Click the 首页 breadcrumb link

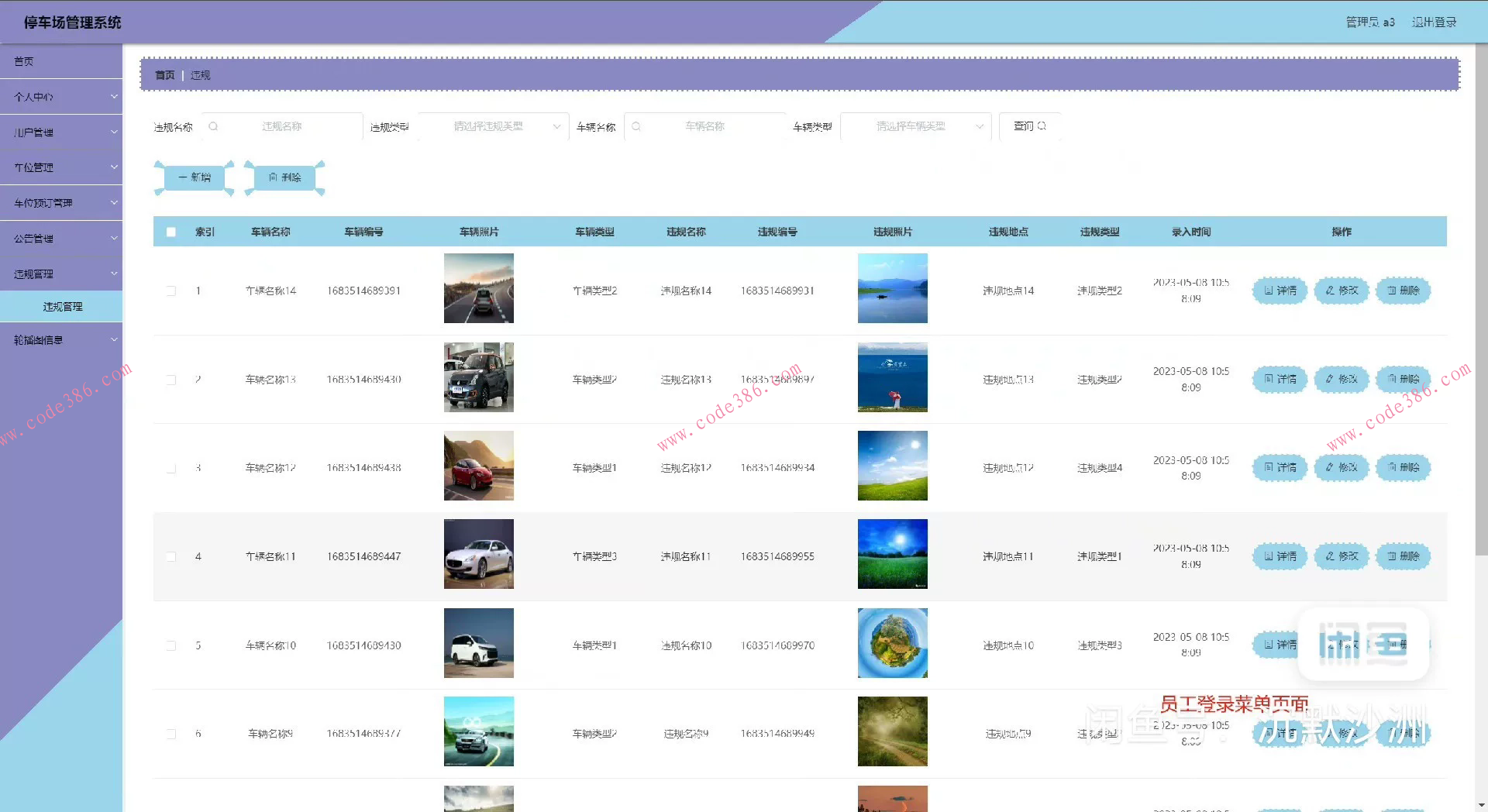pos(164,75)
